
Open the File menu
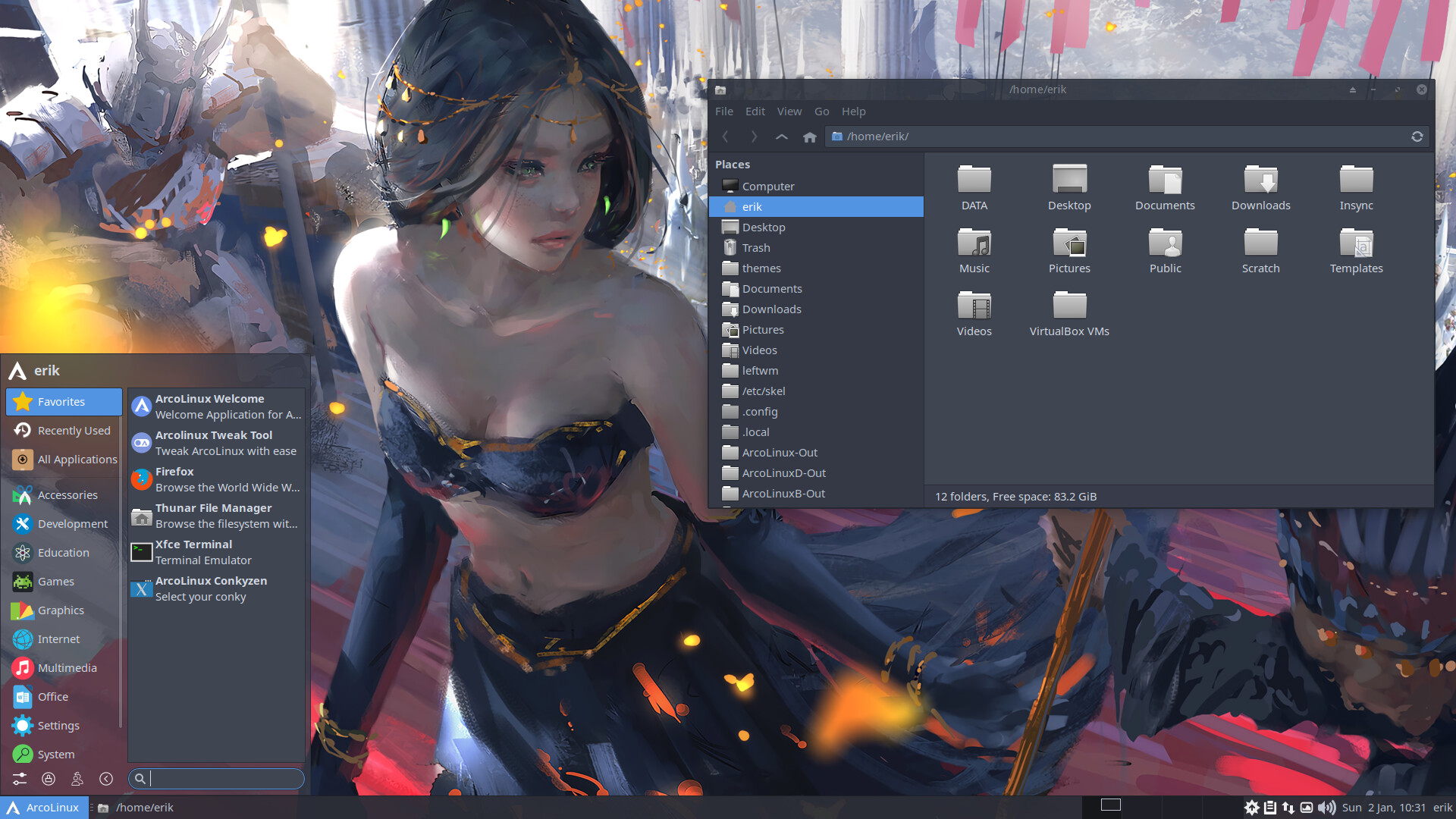coord(724,111)
